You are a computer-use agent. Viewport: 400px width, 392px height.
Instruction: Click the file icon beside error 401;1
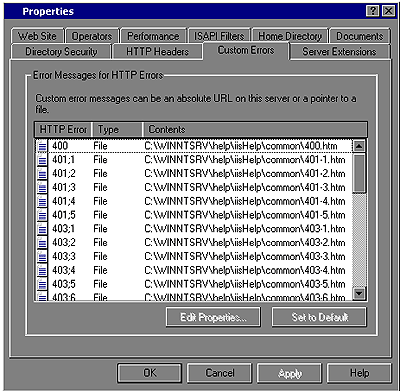pos(42,160)
